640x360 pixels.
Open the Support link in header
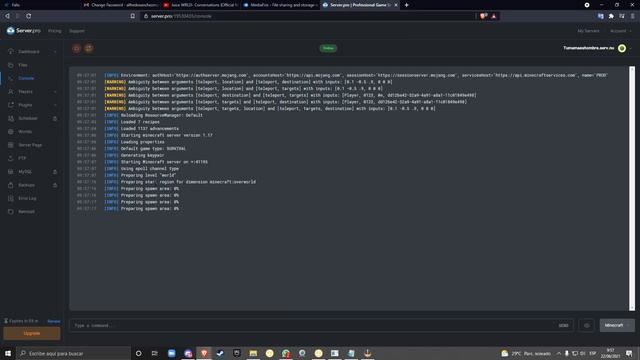[x=76, y=31]
